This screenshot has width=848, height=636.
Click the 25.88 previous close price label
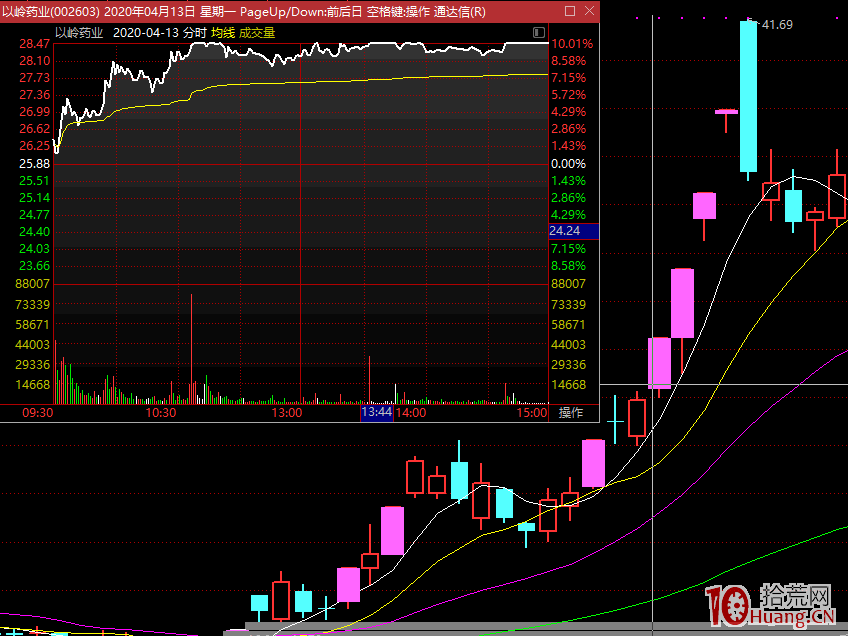tap(34, 163)
